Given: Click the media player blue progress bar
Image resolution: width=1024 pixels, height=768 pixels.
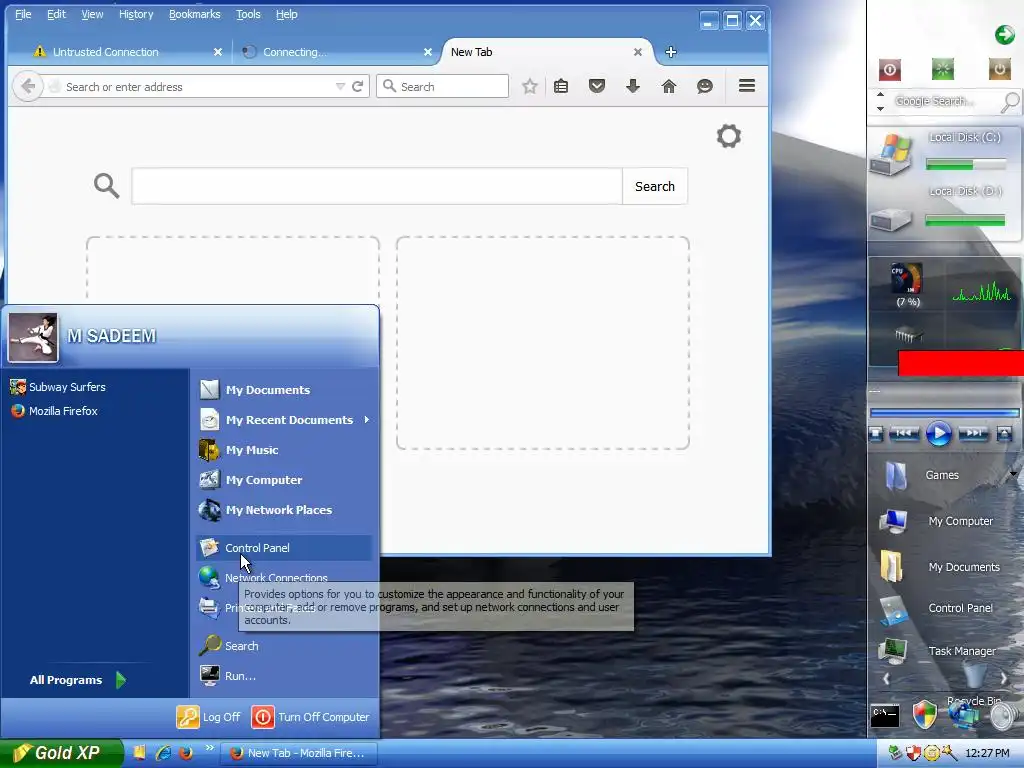Looking at the screenshot, I should pyautogui.click(x=944, y=413).
